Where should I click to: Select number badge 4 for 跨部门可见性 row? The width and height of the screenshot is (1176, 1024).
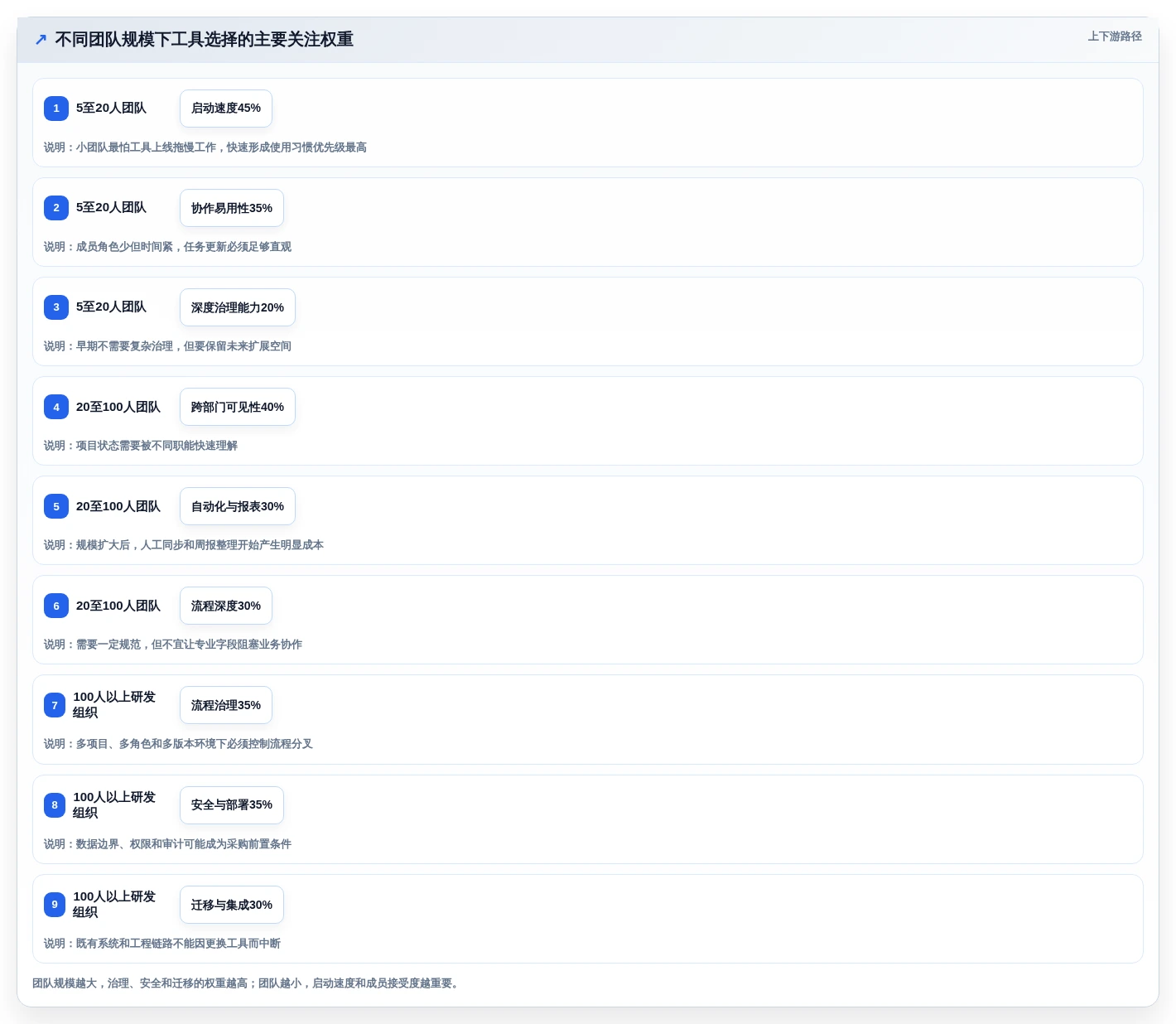pos(56,407)
